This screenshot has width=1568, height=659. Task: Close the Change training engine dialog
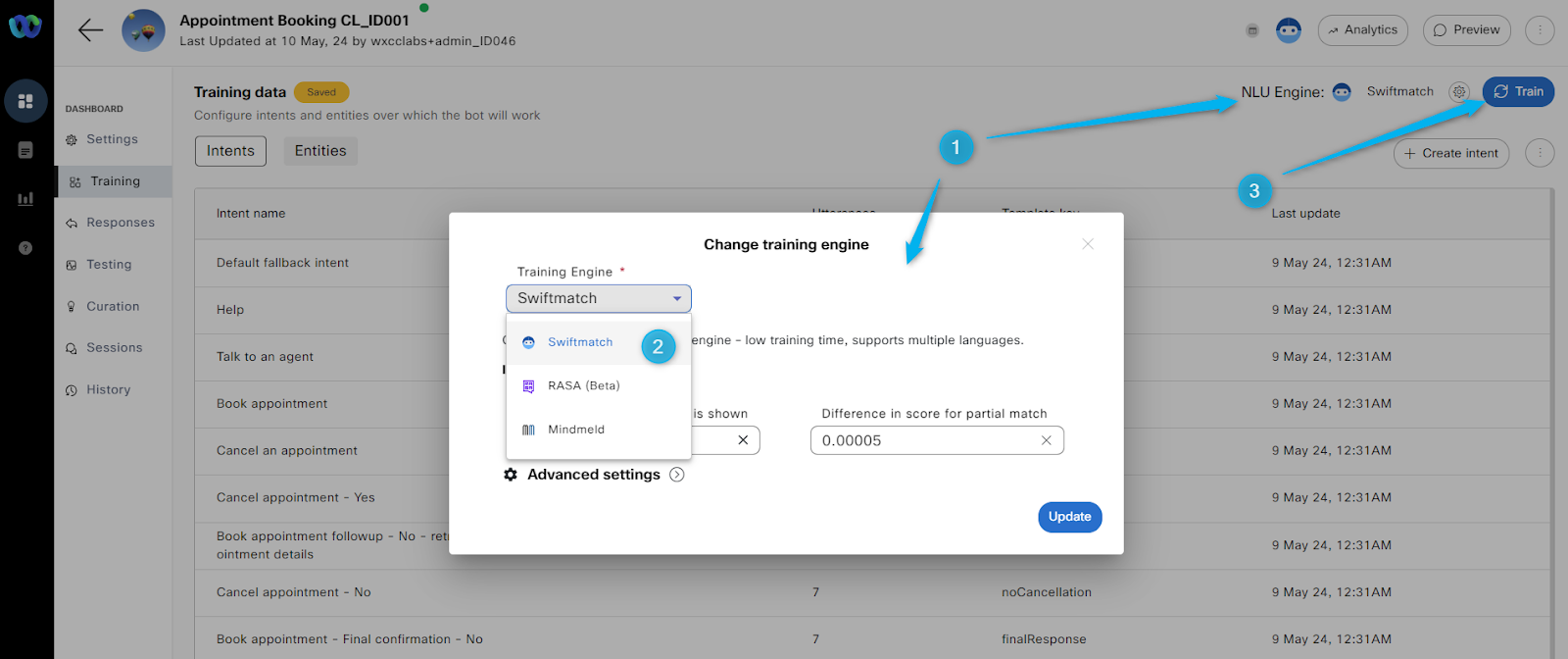[x=1087, y=244]
